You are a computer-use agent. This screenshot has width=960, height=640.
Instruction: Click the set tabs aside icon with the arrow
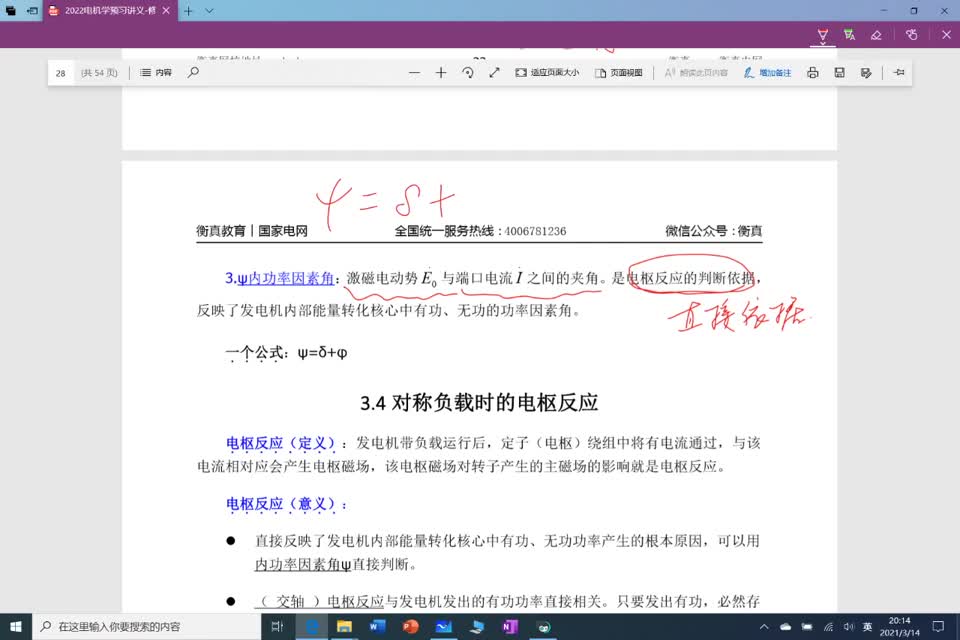pos(32,10)
